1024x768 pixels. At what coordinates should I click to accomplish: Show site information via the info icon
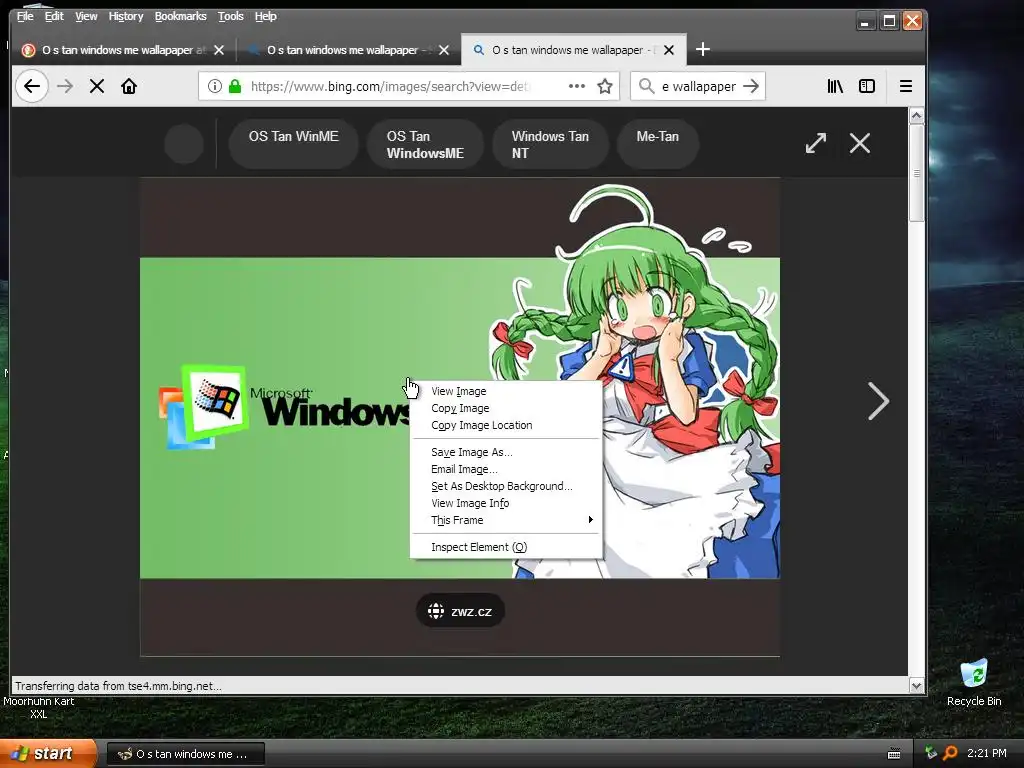(x=215, y=86)
